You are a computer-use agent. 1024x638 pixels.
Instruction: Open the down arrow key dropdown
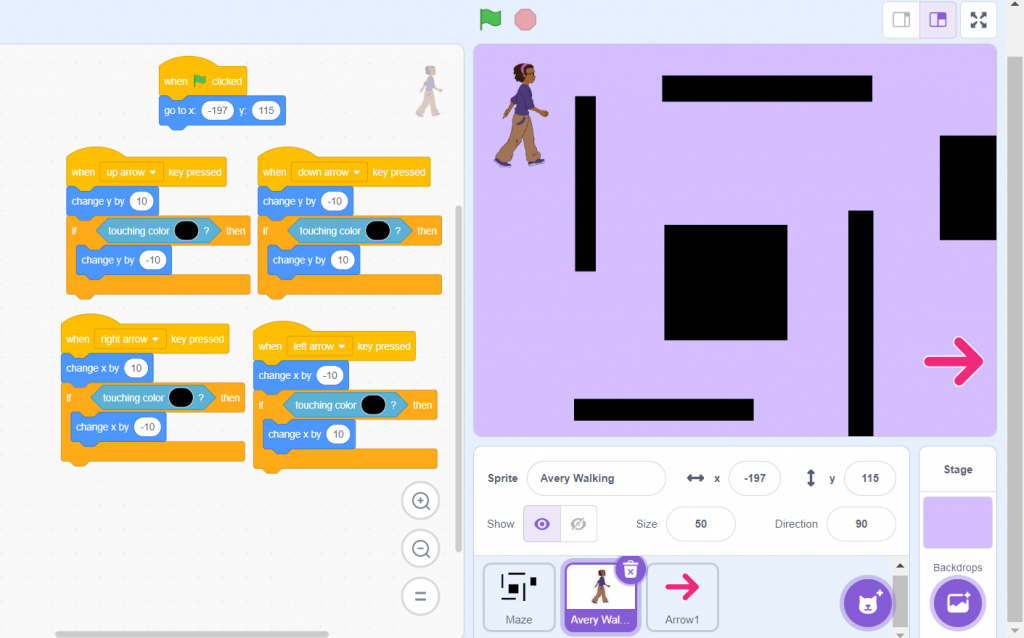pos(328,172)
